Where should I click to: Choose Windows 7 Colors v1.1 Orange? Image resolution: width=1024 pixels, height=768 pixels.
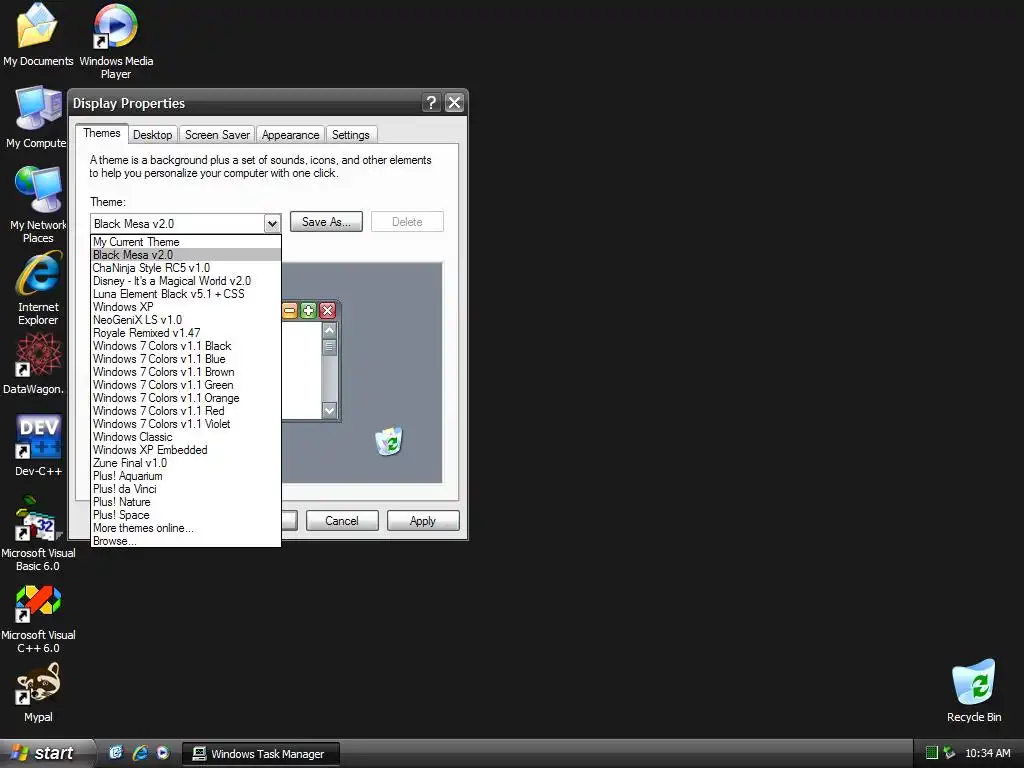tap(185, 398)
